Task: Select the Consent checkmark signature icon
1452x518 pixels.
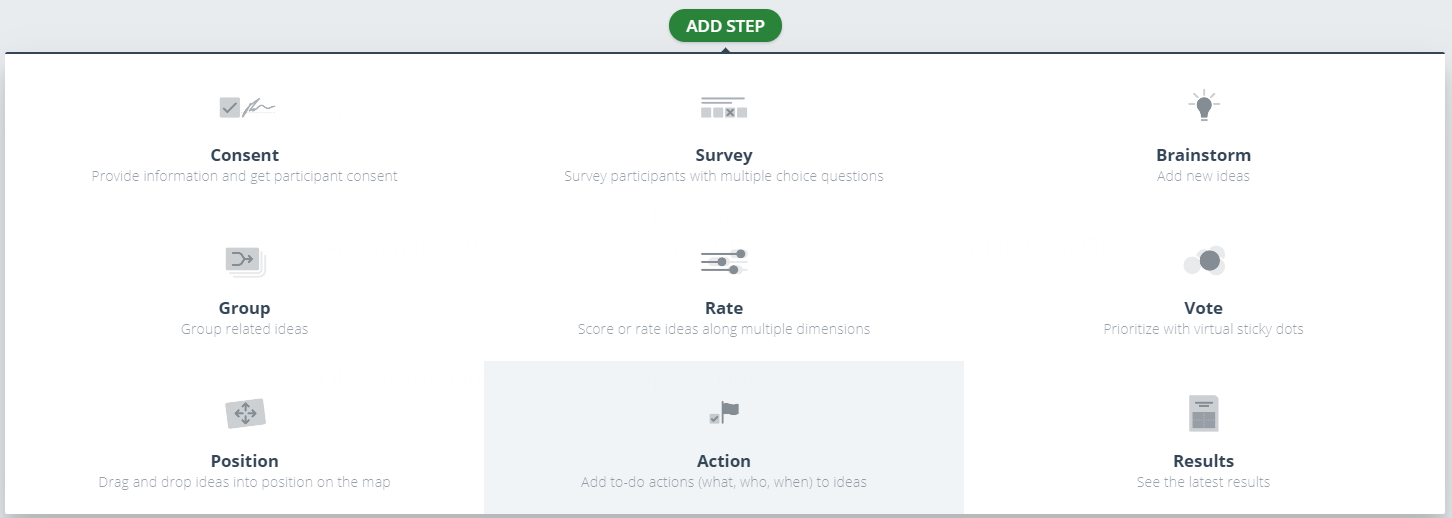Action: coord(246,107)
